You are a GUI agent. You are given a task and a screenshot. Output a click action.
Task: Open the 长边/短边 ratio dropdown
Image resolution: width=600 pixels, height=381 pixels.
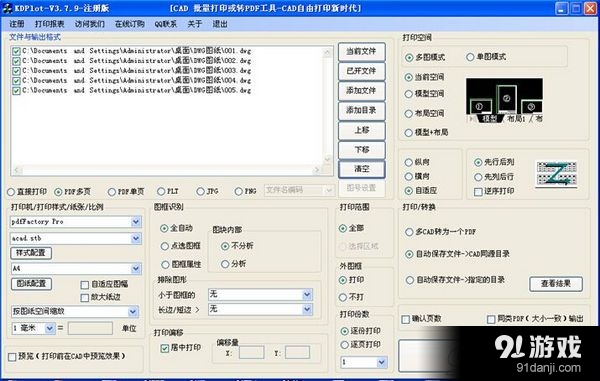307,309
